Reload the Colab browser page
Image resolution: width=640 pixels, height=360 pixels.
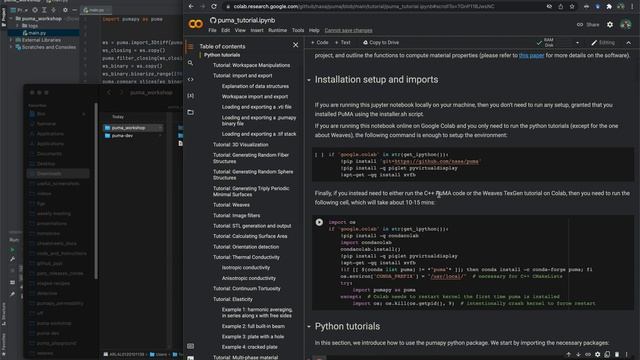point(213,6)
